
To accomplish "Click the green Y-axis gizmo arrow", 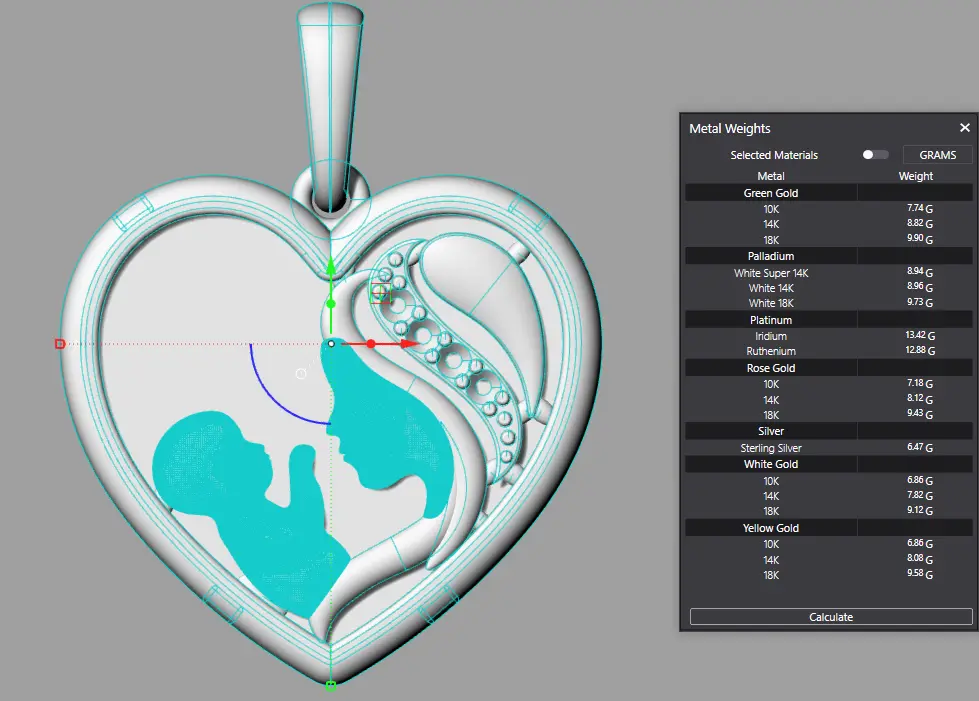I will (x=331, y=267).
